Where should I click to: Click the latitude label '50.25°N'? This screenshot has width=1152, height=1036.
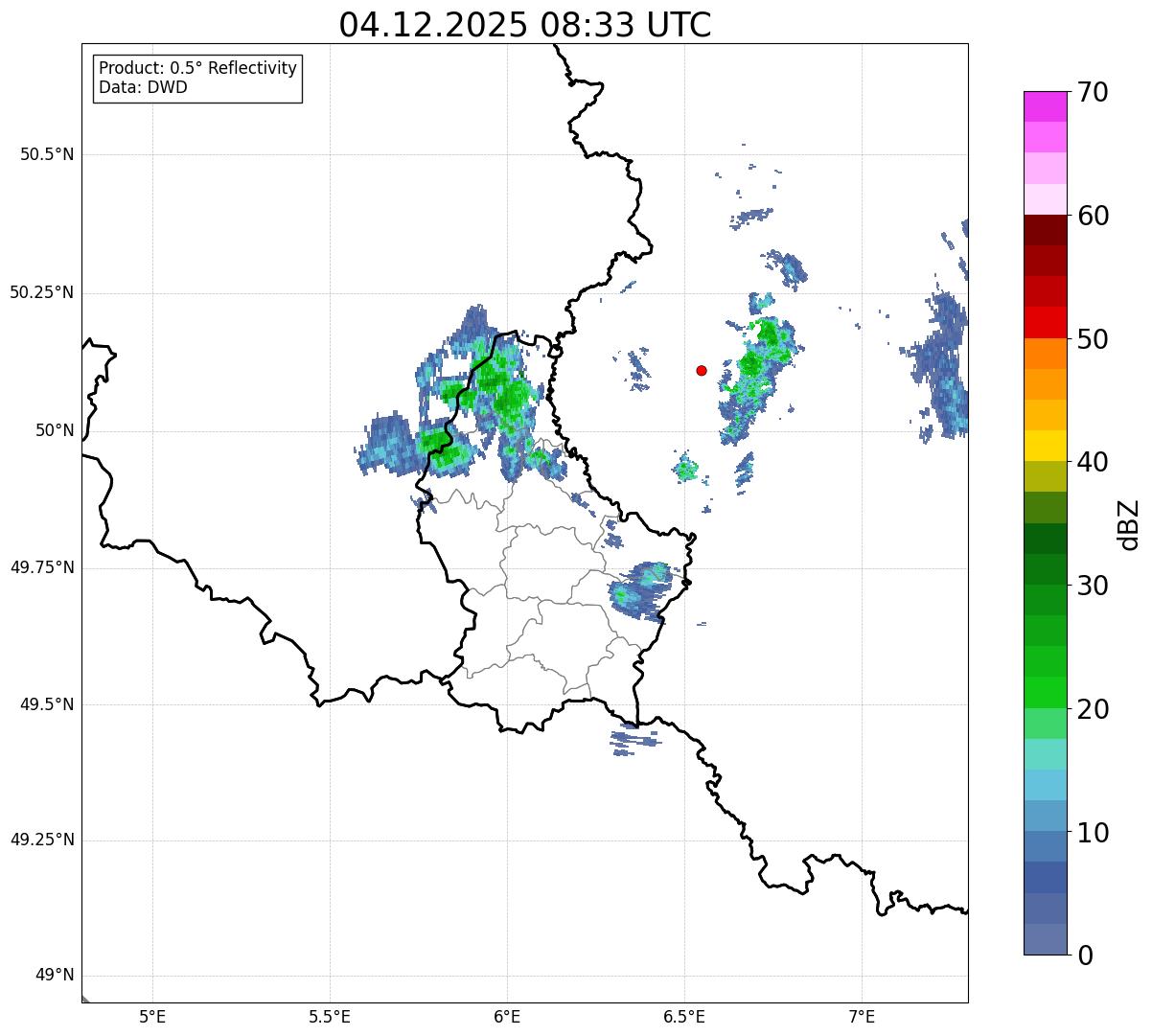point(42,292)
